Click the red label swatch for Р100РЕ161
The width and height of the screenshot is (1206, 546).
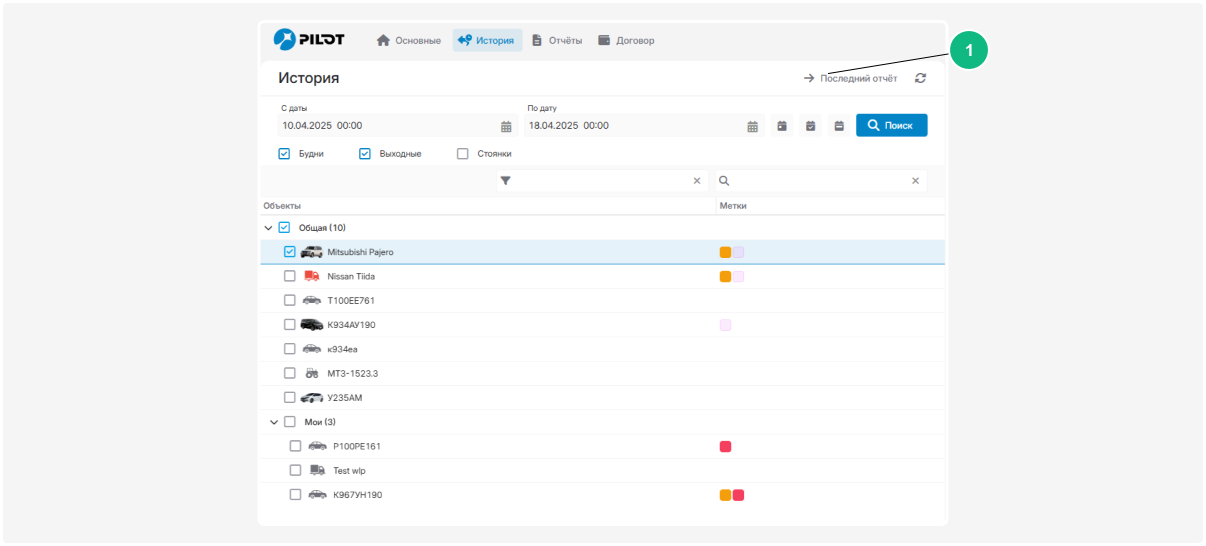coord(725,446)
